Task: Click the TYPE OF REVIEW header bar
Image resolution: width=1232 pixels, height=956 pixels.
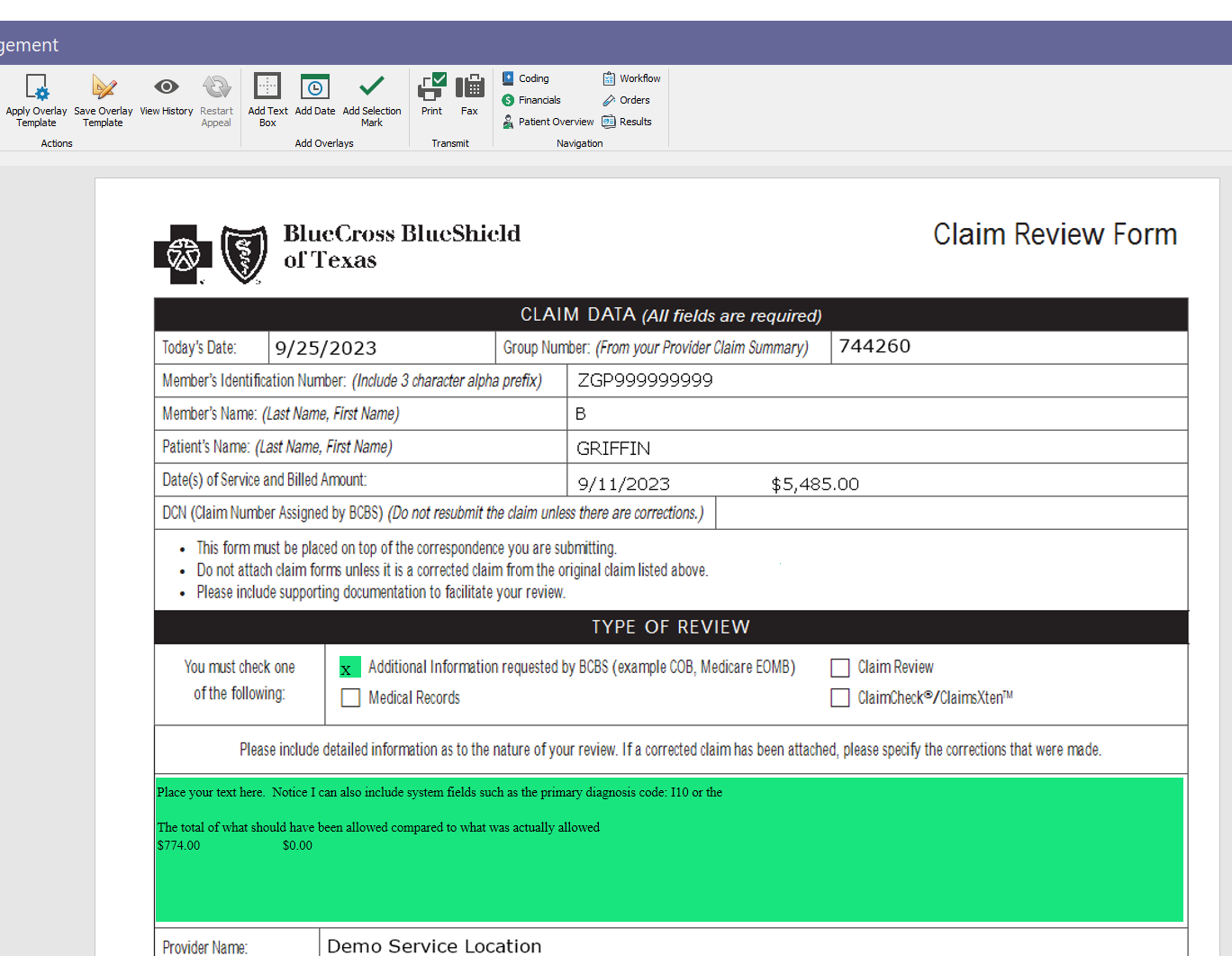Action: tap(671, 627)
